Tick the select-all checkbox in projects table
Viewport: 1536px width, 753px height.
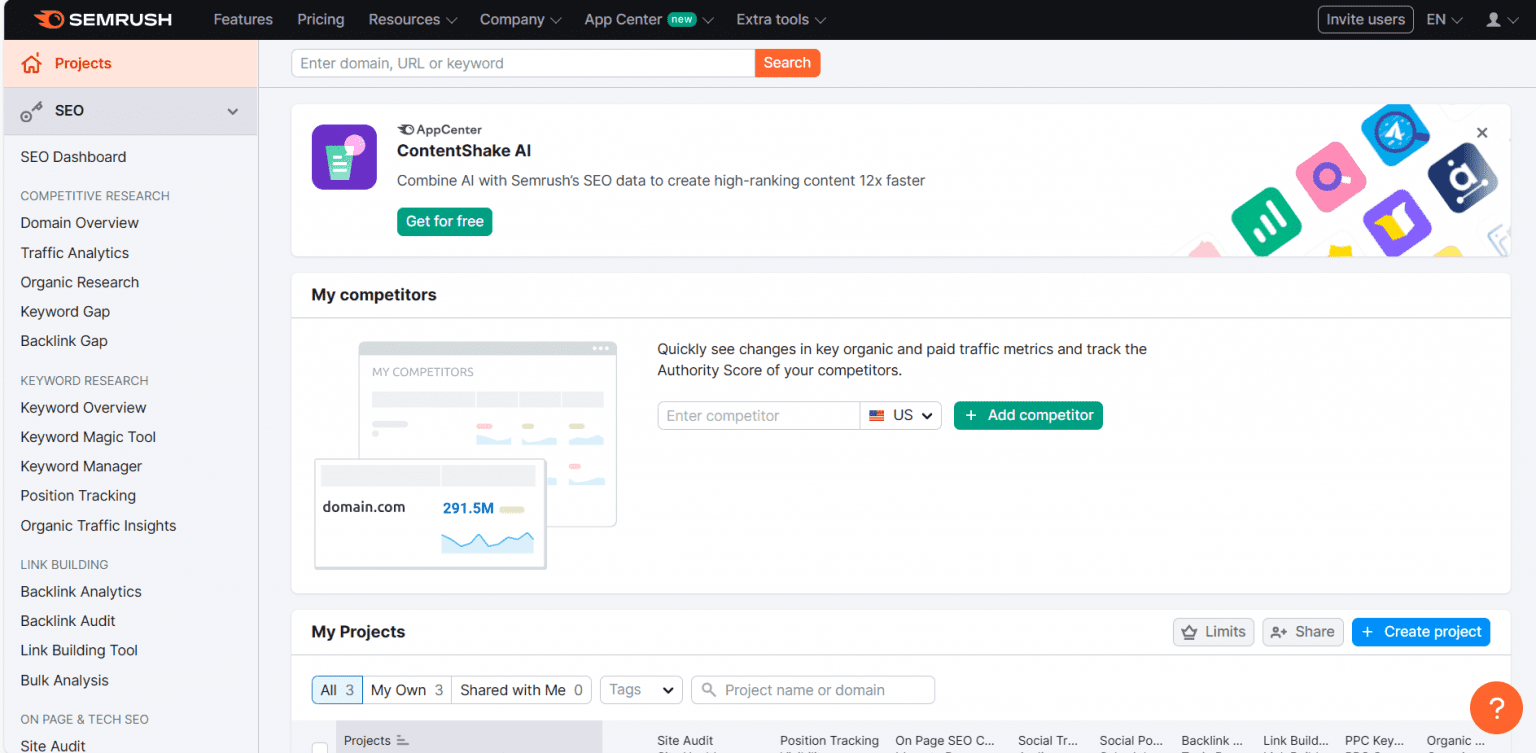point(320,746)
